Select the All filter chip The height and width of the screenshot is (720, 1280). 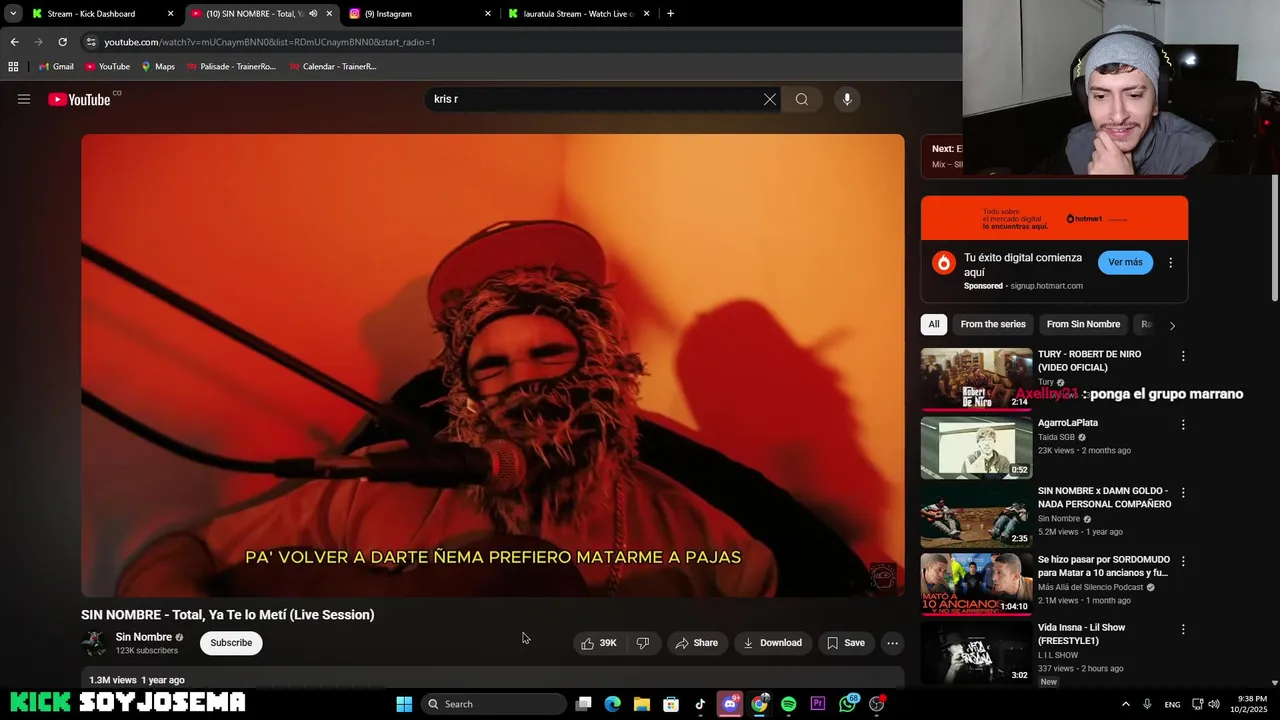point(934,324)
